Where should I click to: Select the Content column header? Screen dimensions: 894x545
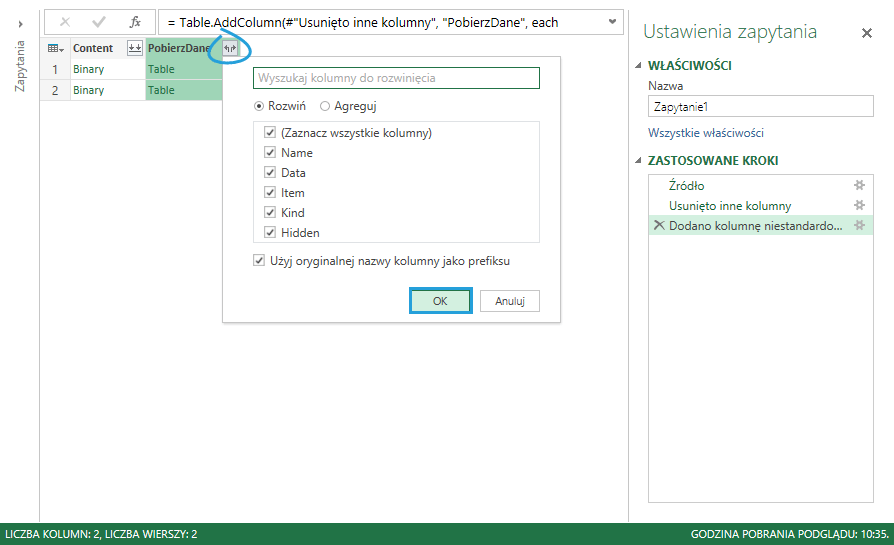pos(93,48)
